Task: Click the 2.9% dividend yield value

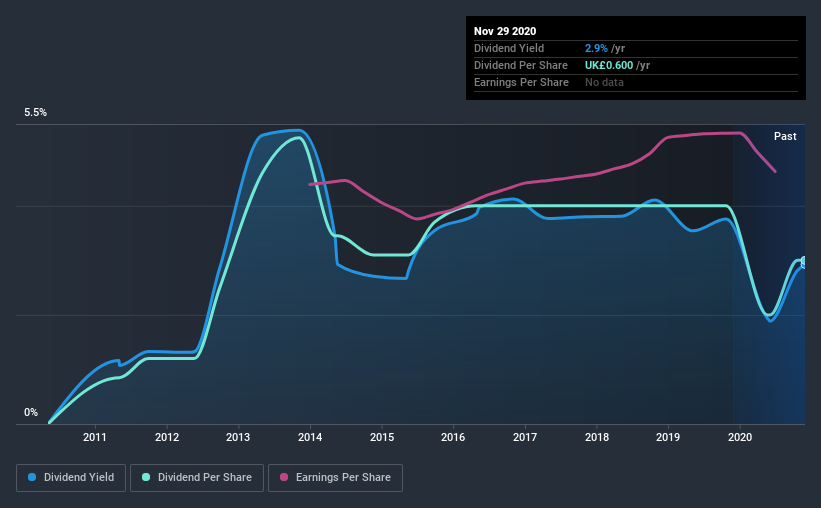Action: (x=596, y=48)
